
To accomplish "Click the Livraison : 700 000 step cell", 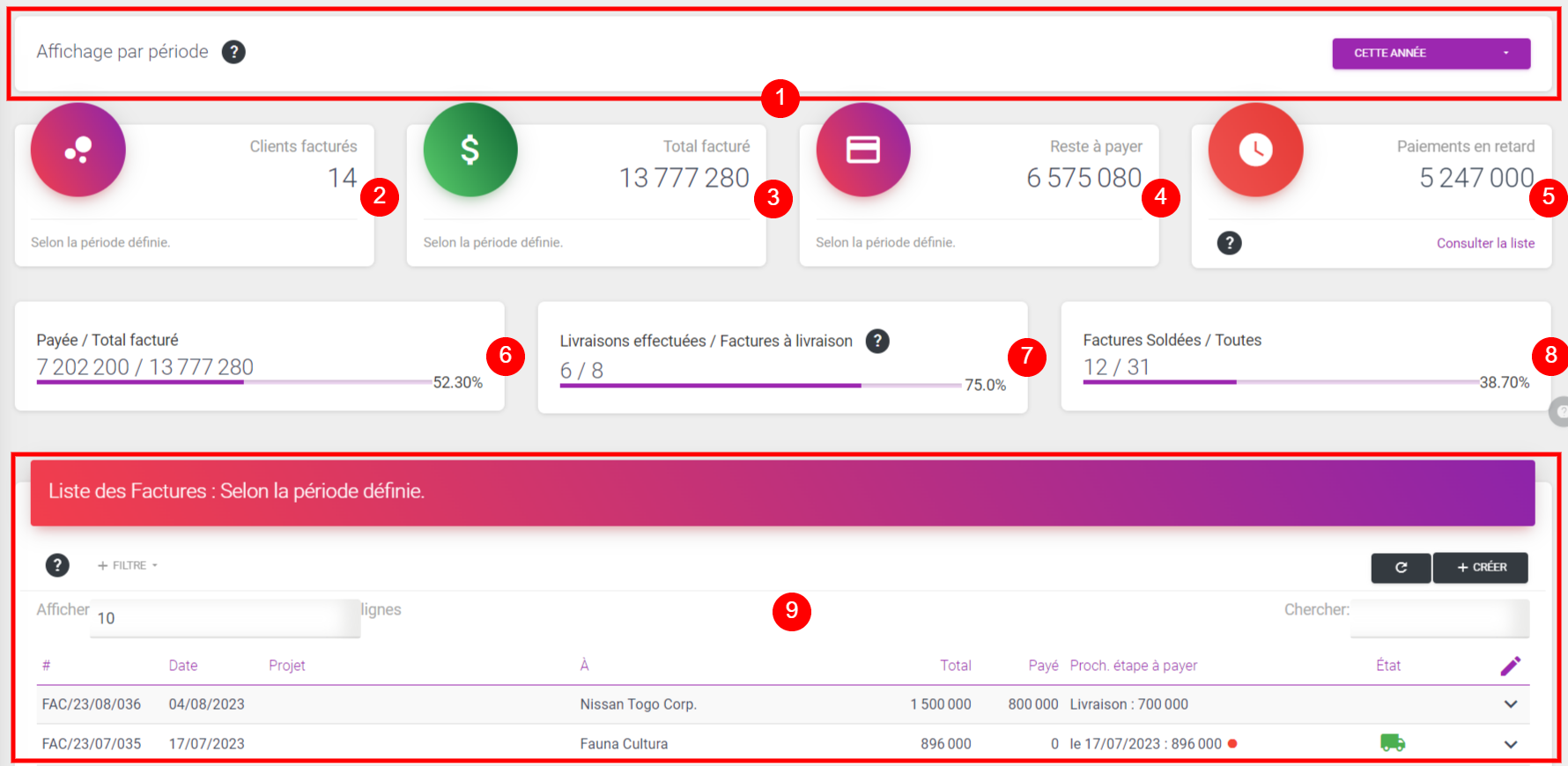I will (1129, 704).
